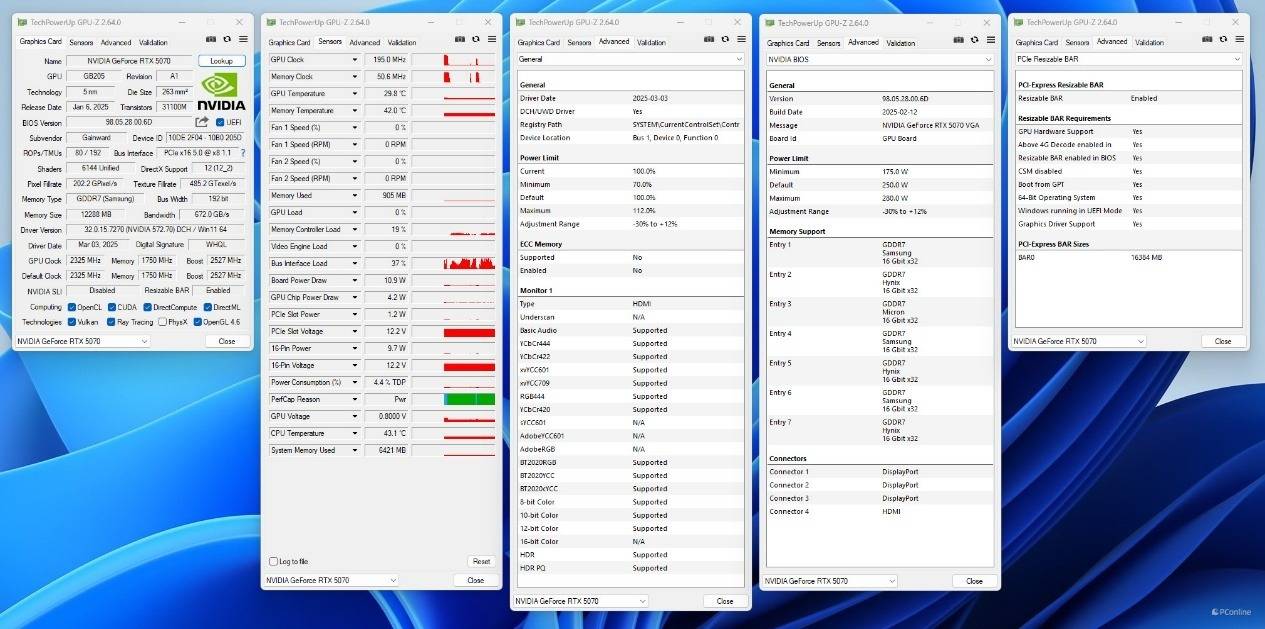The image size is (1265, 629).
Task: Click camera screenshot icon in the Sensors window
Action: pyautogui.click(x=460, y=39)
